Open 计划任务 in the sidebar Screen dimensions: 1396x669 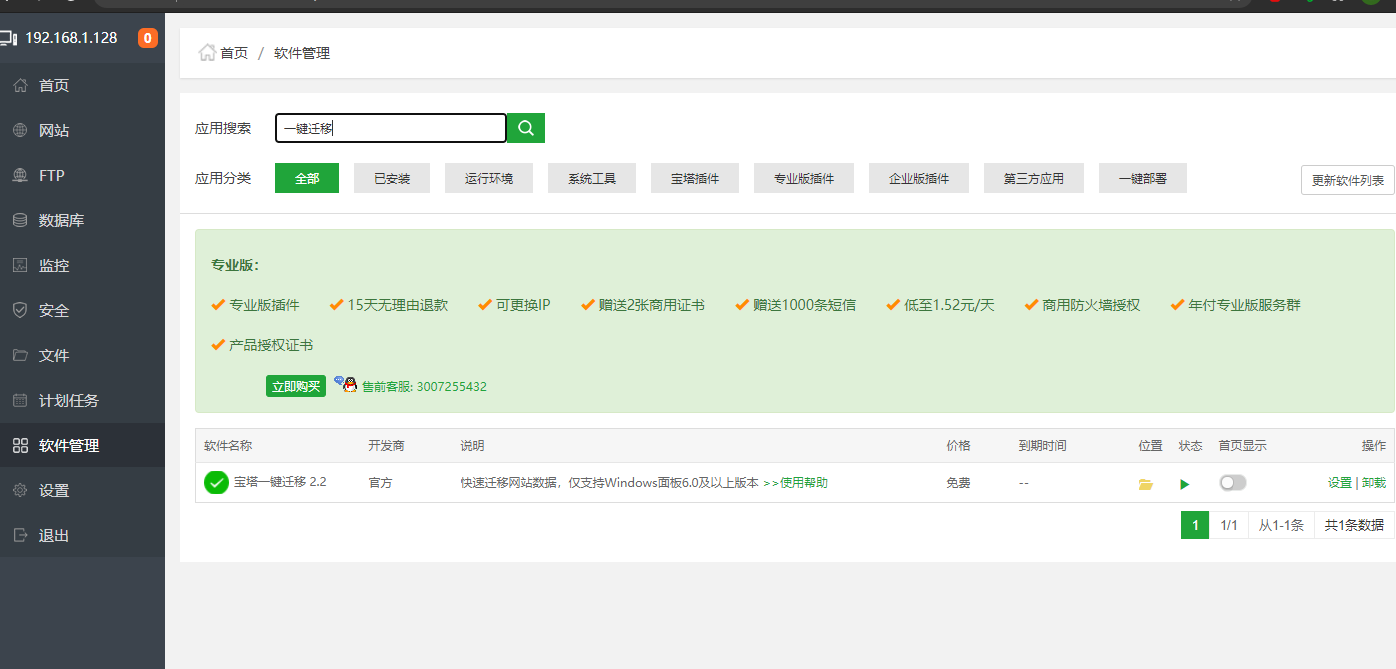pos(82,401)
